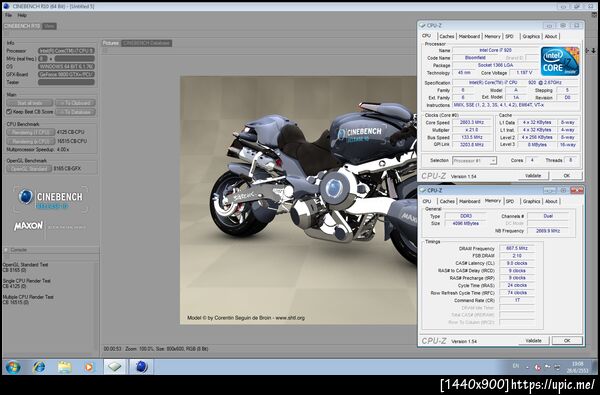Open CPU tab in lower CPU-Z window
The height and width of the screenshot is (395, 600).
click(x=427, y=201)
